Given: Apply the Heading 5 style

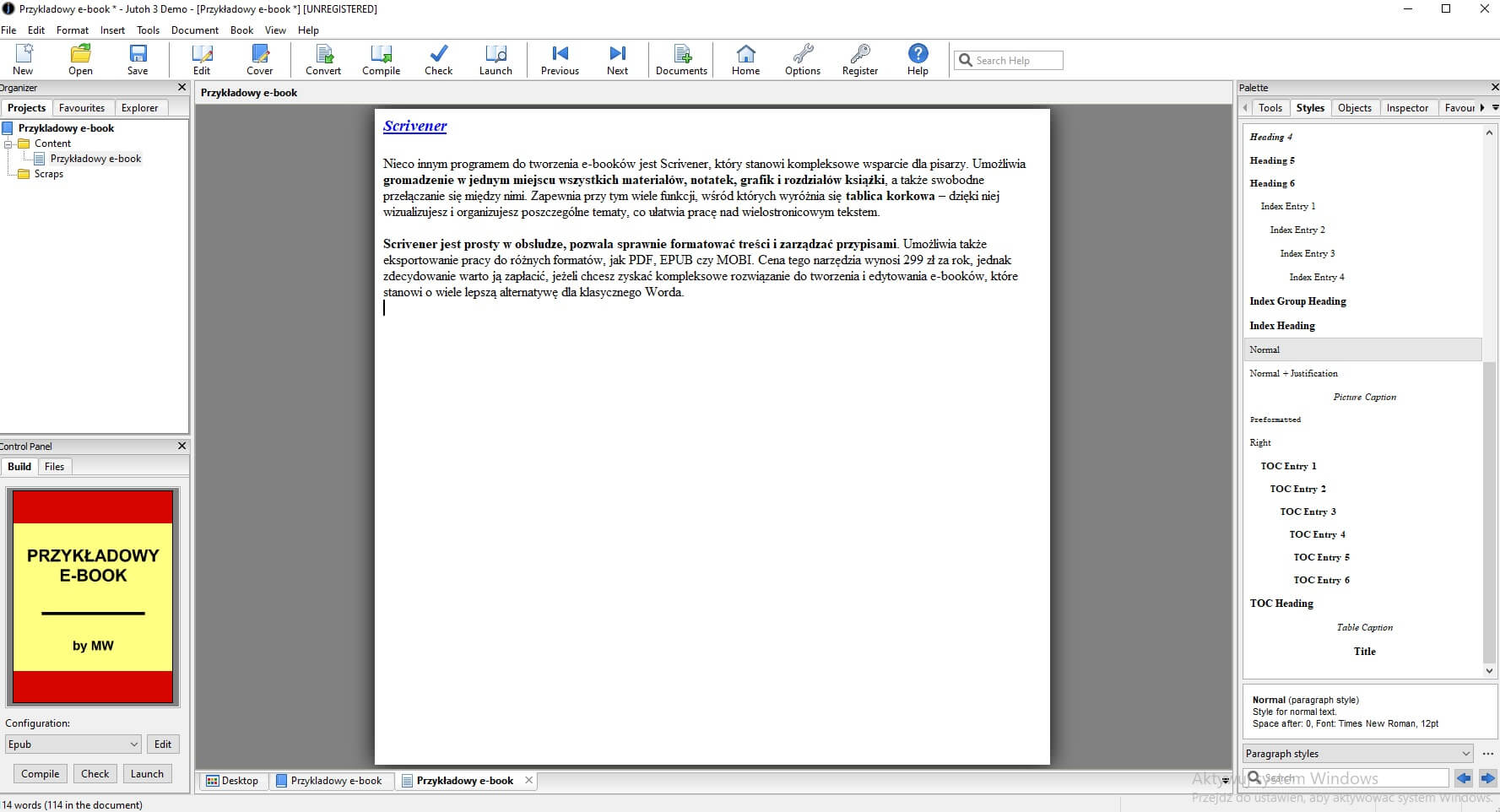Looking at the screenshot, I should 1272,160.
